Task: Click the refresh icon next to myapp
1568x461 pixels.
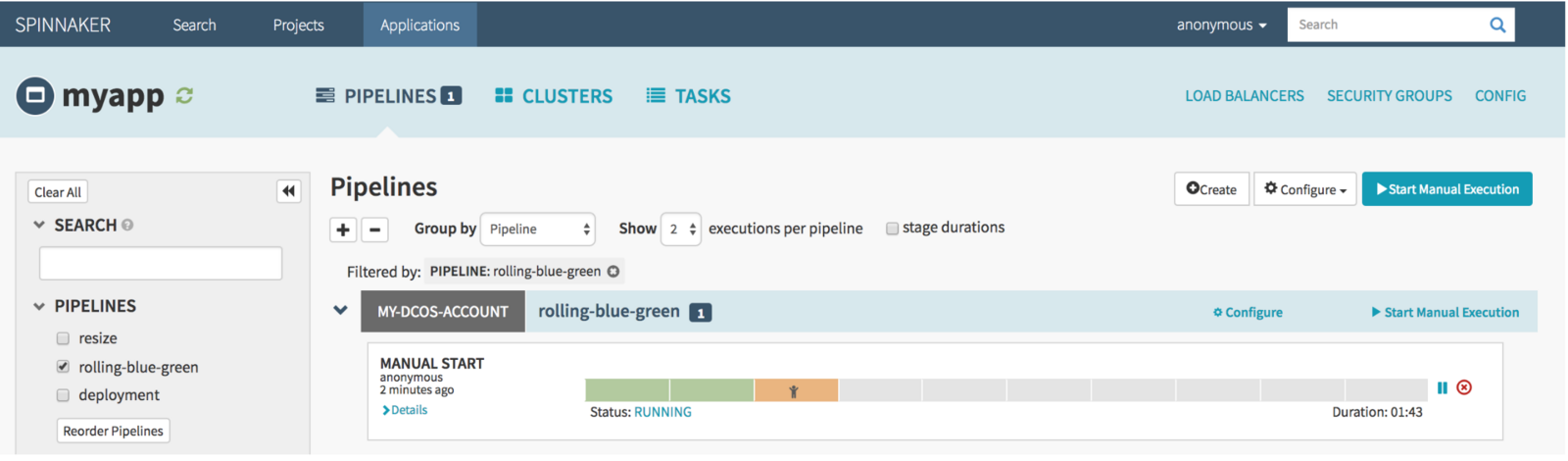Action: 184,95
